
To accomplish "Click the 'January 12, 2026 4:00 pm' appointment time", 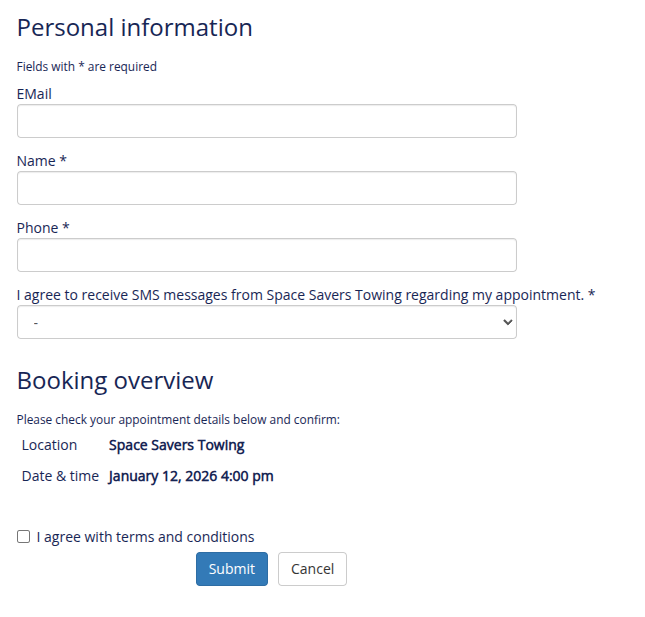I will point(190,476).
